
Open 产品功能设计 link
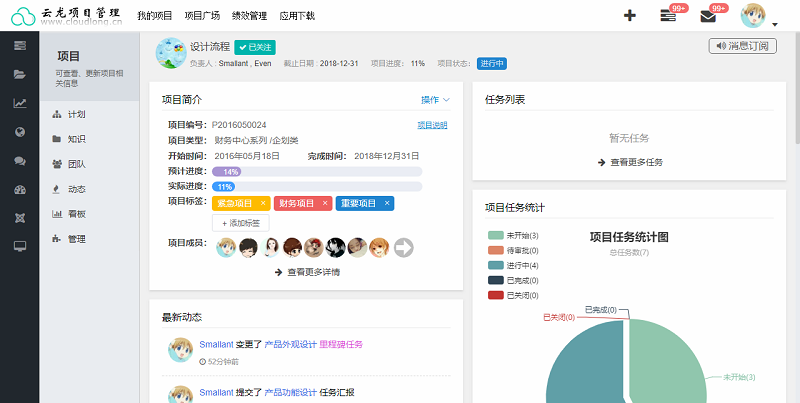point(291,392)
